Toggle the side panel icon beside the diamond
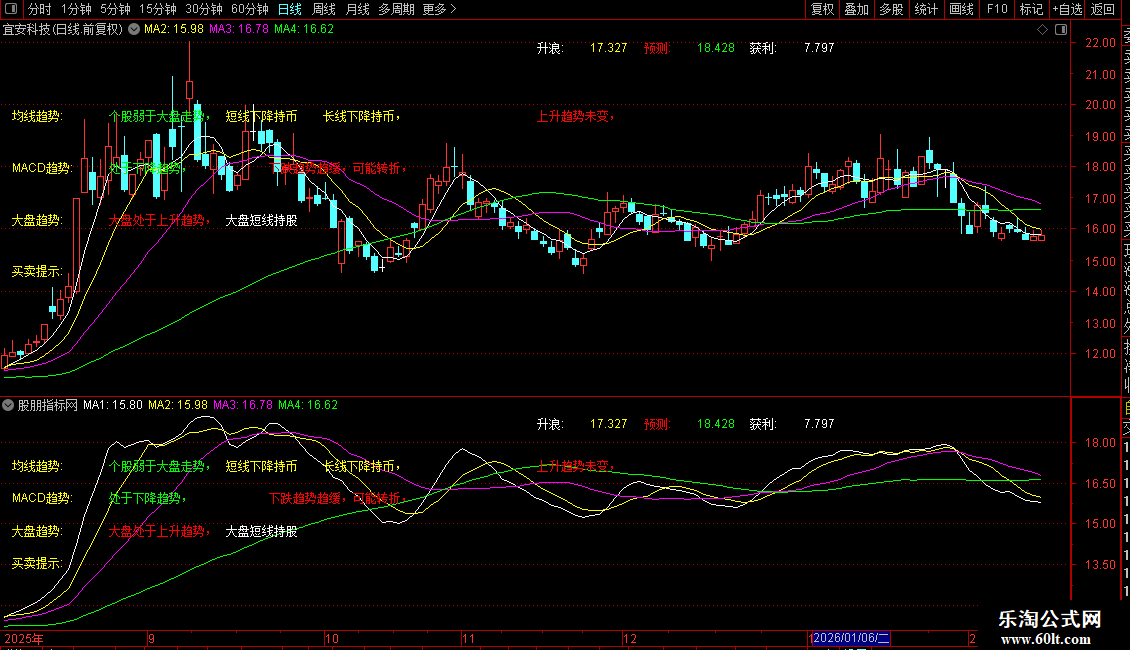The width and height of the screenshot is (1130, 650). point(1061,30)
